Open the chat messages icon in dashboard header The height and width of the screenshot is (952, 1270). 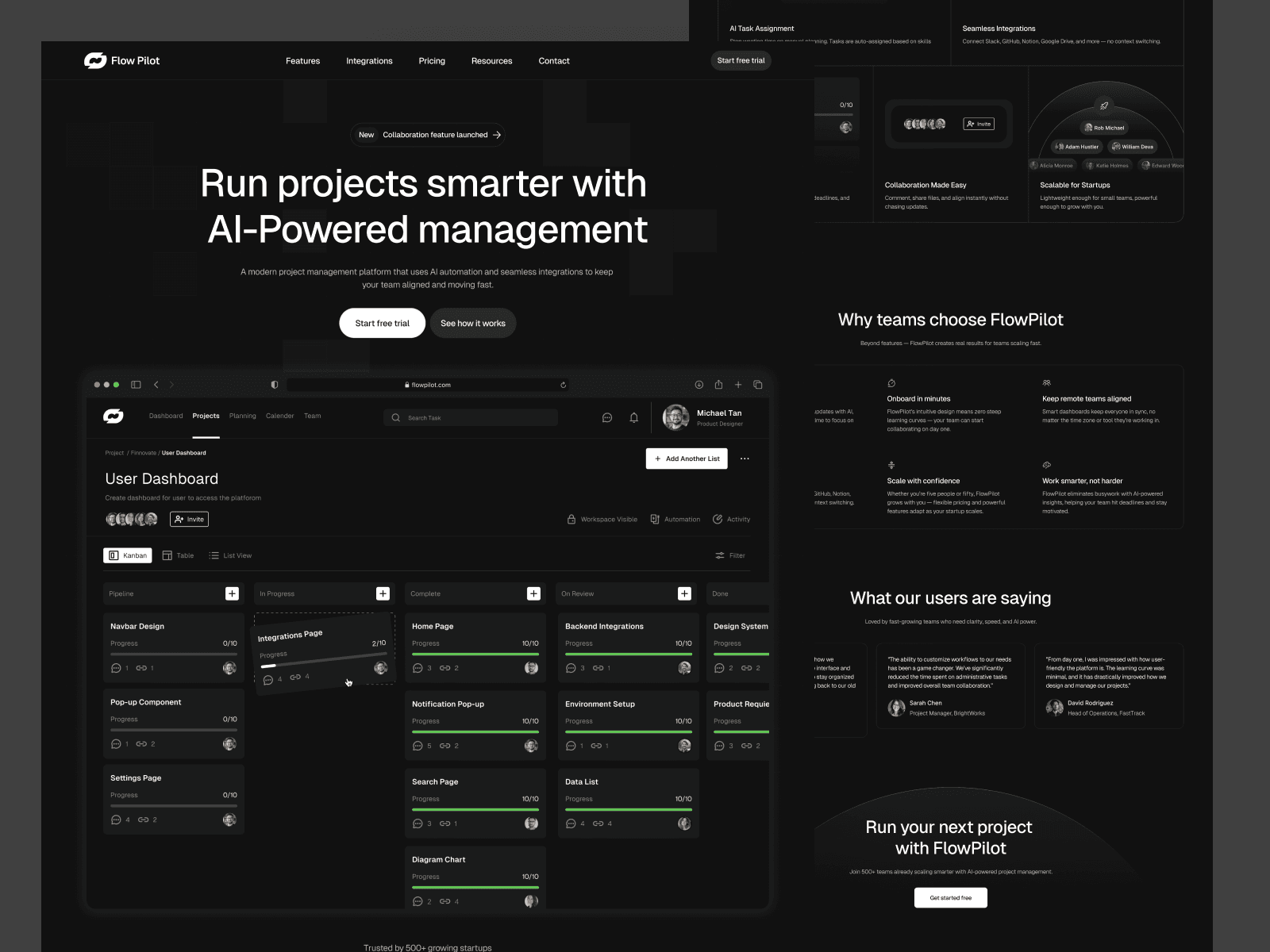(607, 417)
